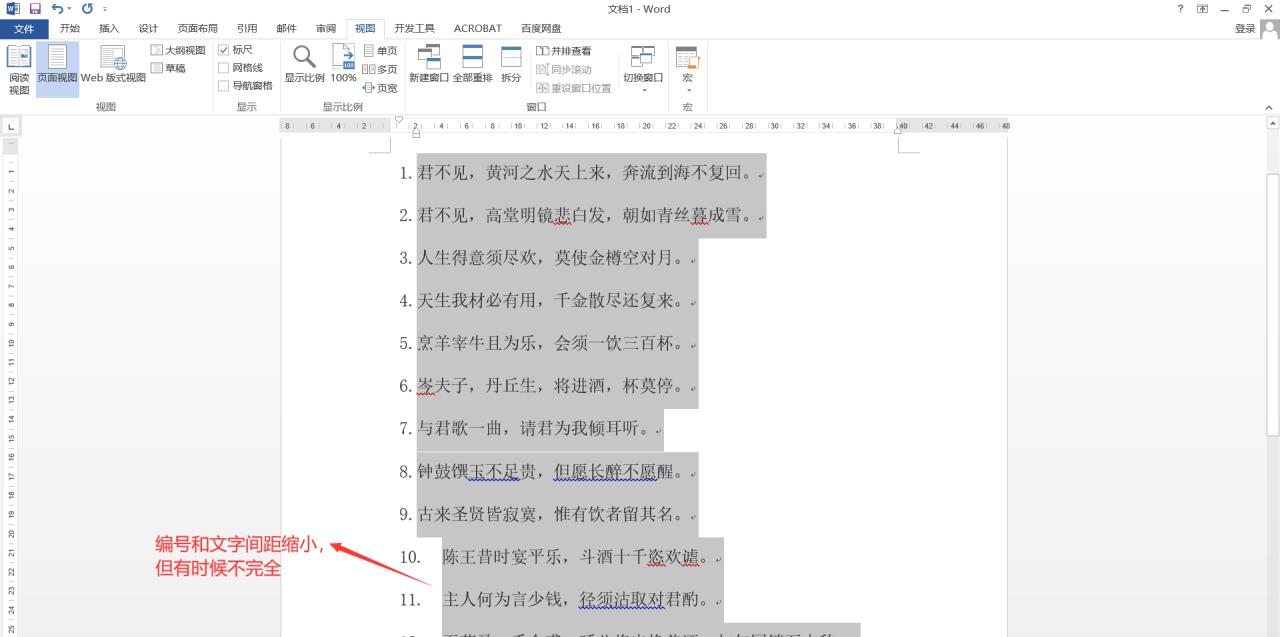This screenshot has height=637, width=1280.
Task: Click 登录 sign in link
Action: point(1244,28)
